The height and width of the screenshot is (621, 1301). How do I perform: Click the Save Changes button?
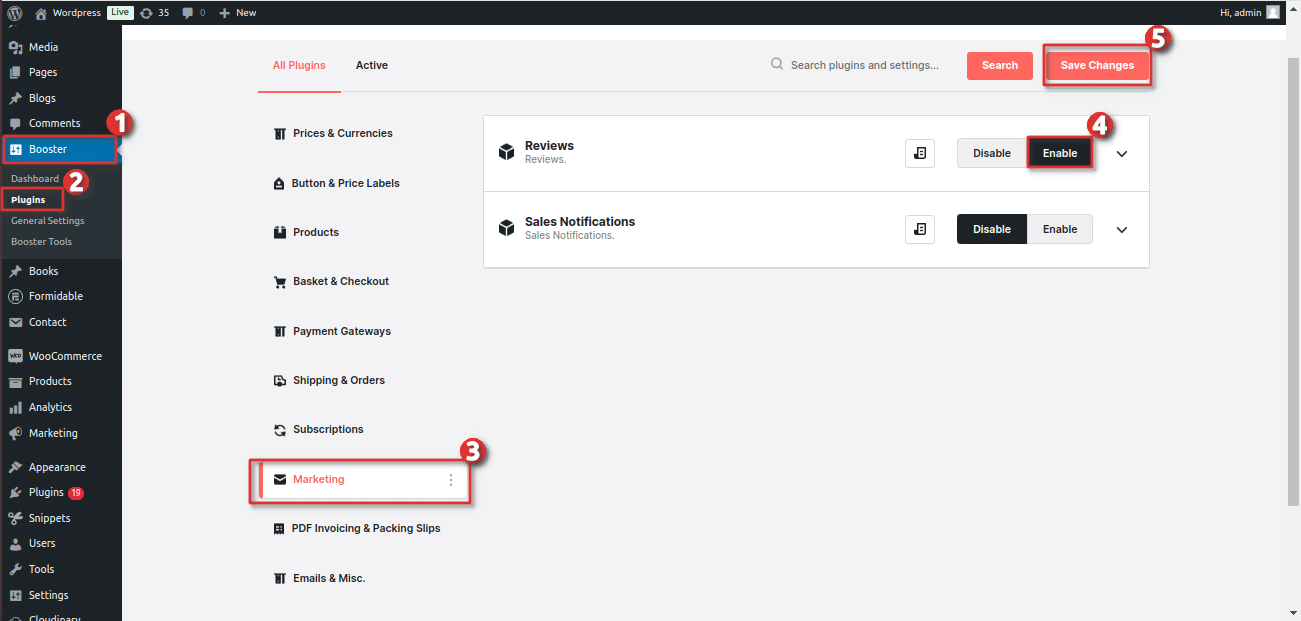[x=1097, y=65]
